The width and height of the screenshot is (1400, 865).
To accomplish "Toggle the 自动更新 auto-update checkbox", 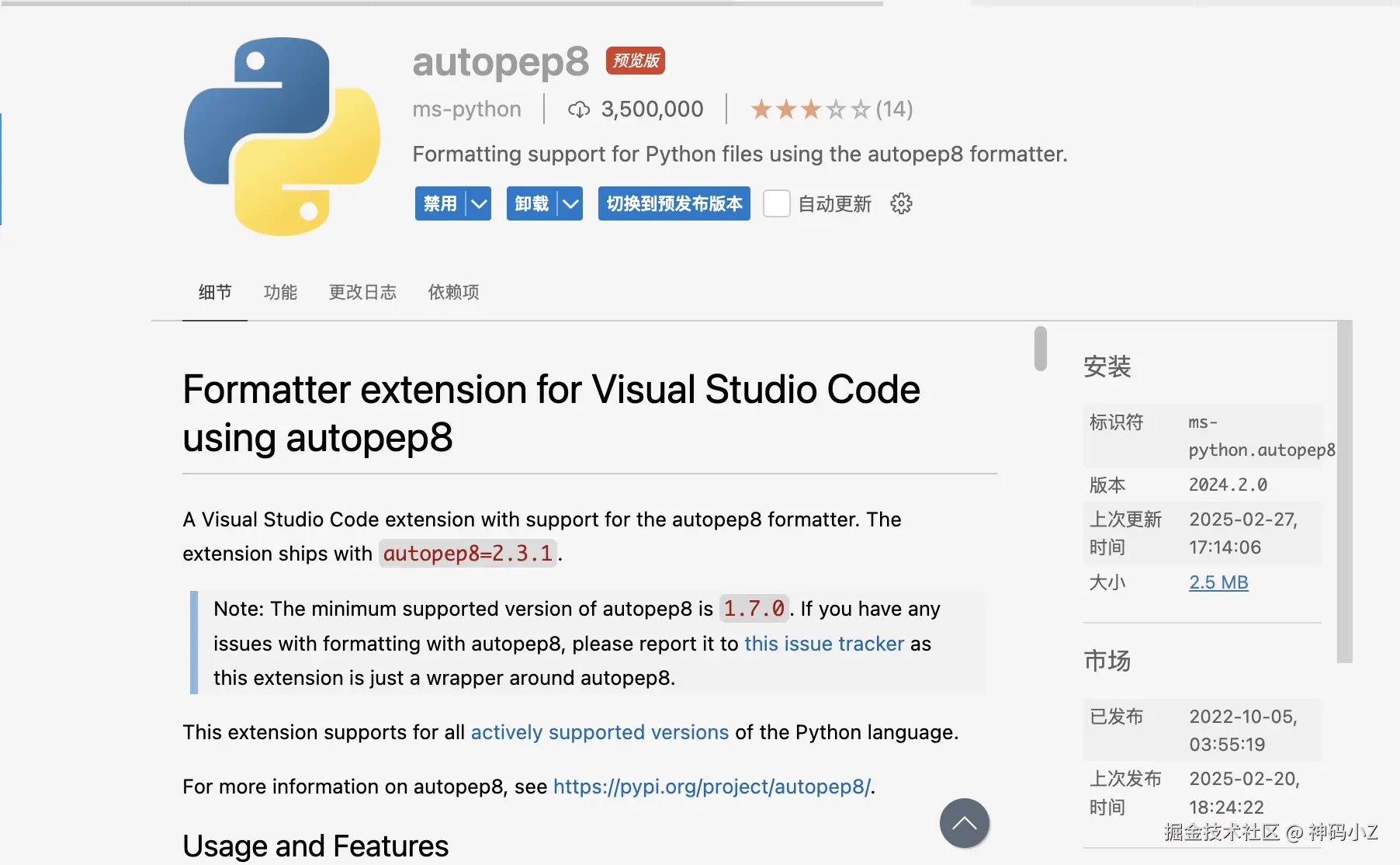I will (x=776, y=204).
